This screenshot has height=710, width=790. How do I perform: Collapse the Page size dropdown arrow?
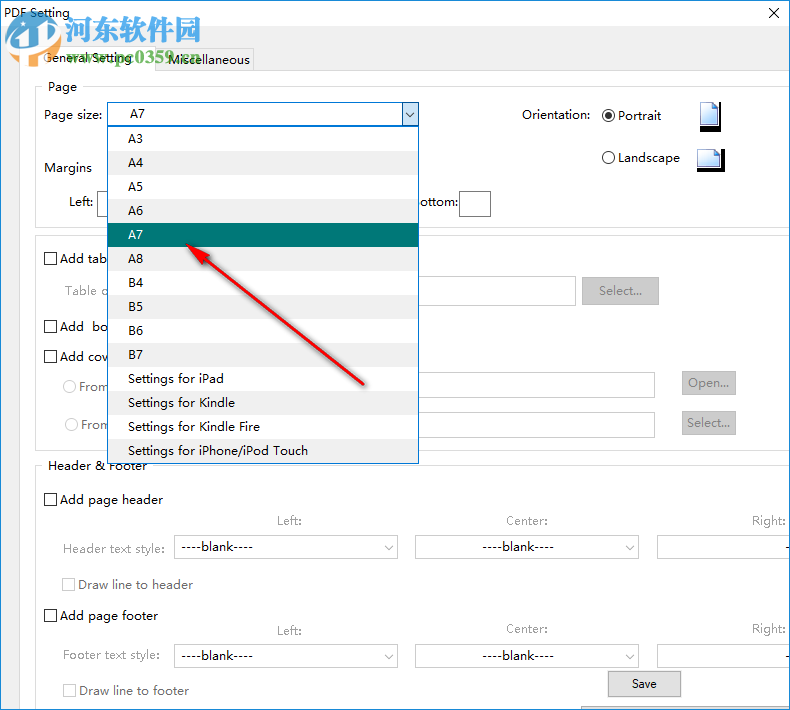410,114
